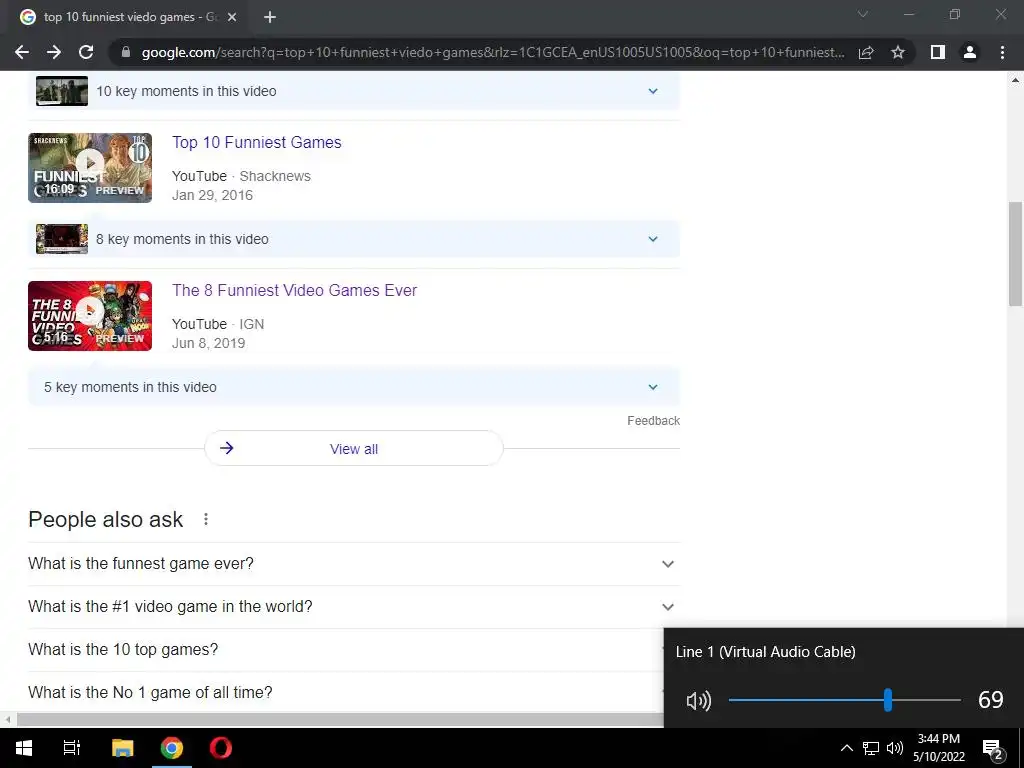Go forward with the browser forward arrow
Screen dimensions: 1024x768
[x=54, y=52]
